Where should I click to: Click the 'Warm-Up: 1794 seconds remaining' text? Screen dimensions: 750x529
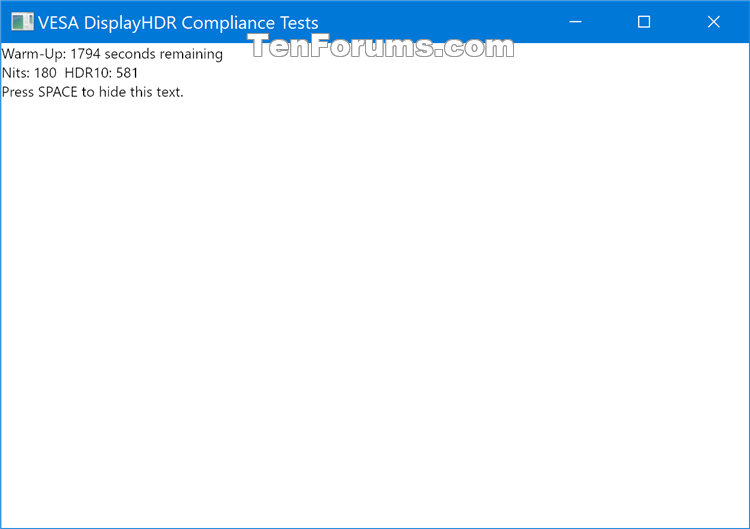coord(112,54)
